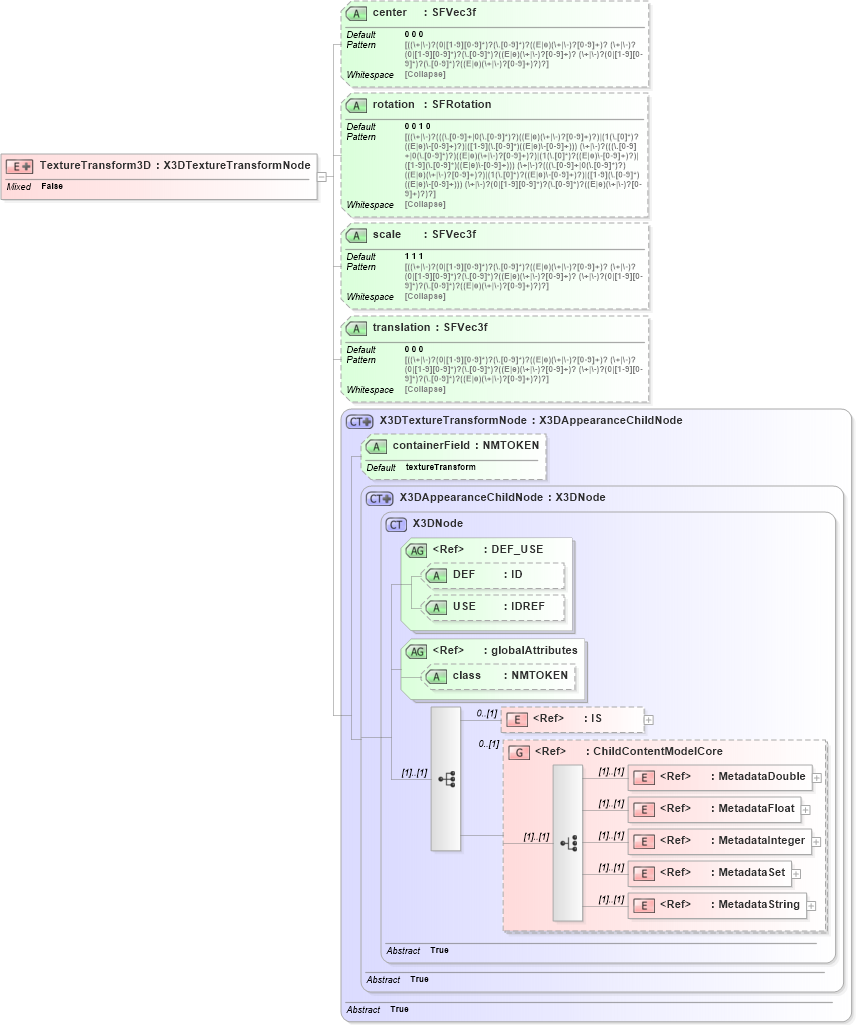Click the Whitespace '[Collapse]' value of translation

click(x=425, y=390)
